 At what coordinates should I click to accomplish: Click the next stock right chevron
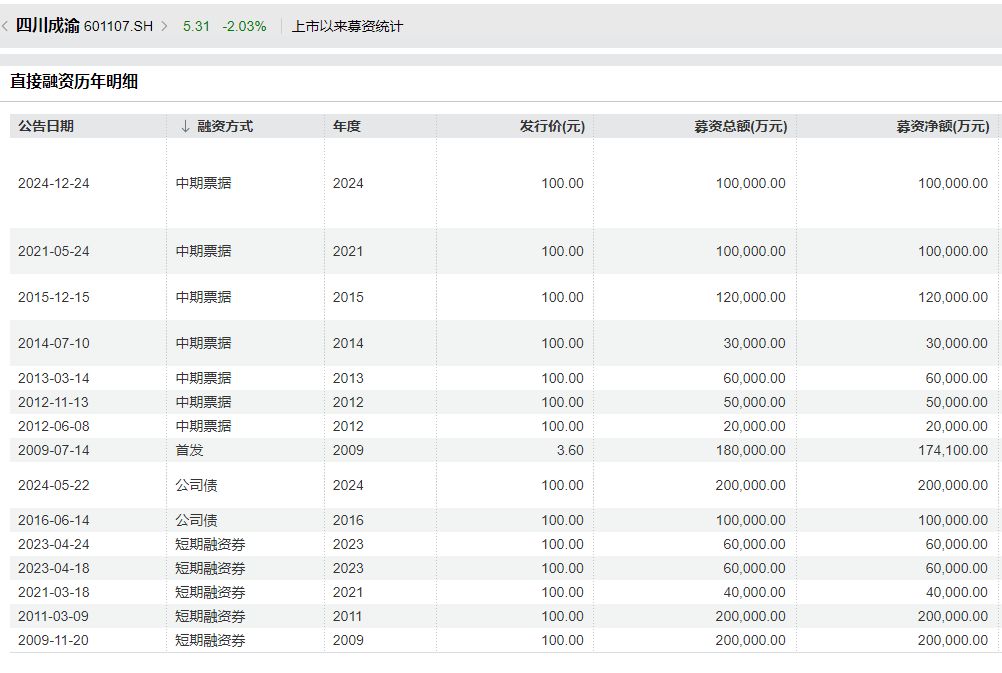(164, 26)
